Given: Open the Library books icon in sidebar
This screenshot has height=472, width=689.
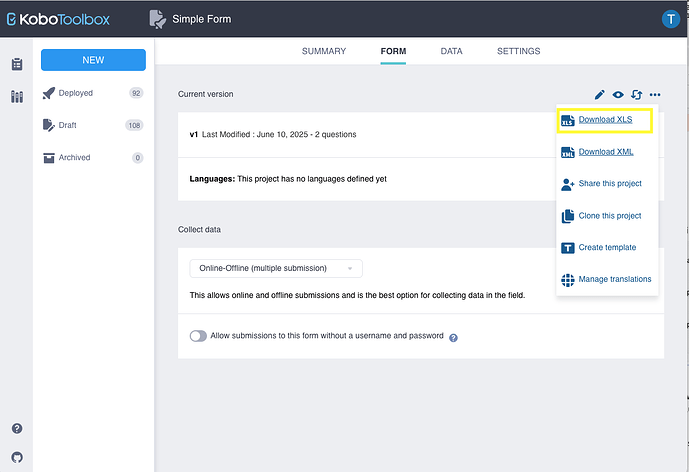Looking at the screenshot, I should pos(17,96).
